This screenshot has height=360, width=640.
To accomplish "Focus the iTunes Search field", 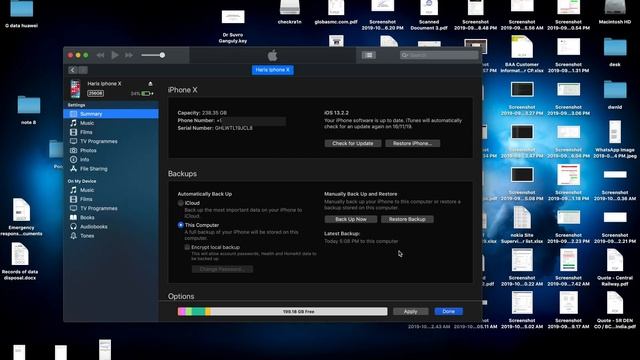I will (439, 55).
